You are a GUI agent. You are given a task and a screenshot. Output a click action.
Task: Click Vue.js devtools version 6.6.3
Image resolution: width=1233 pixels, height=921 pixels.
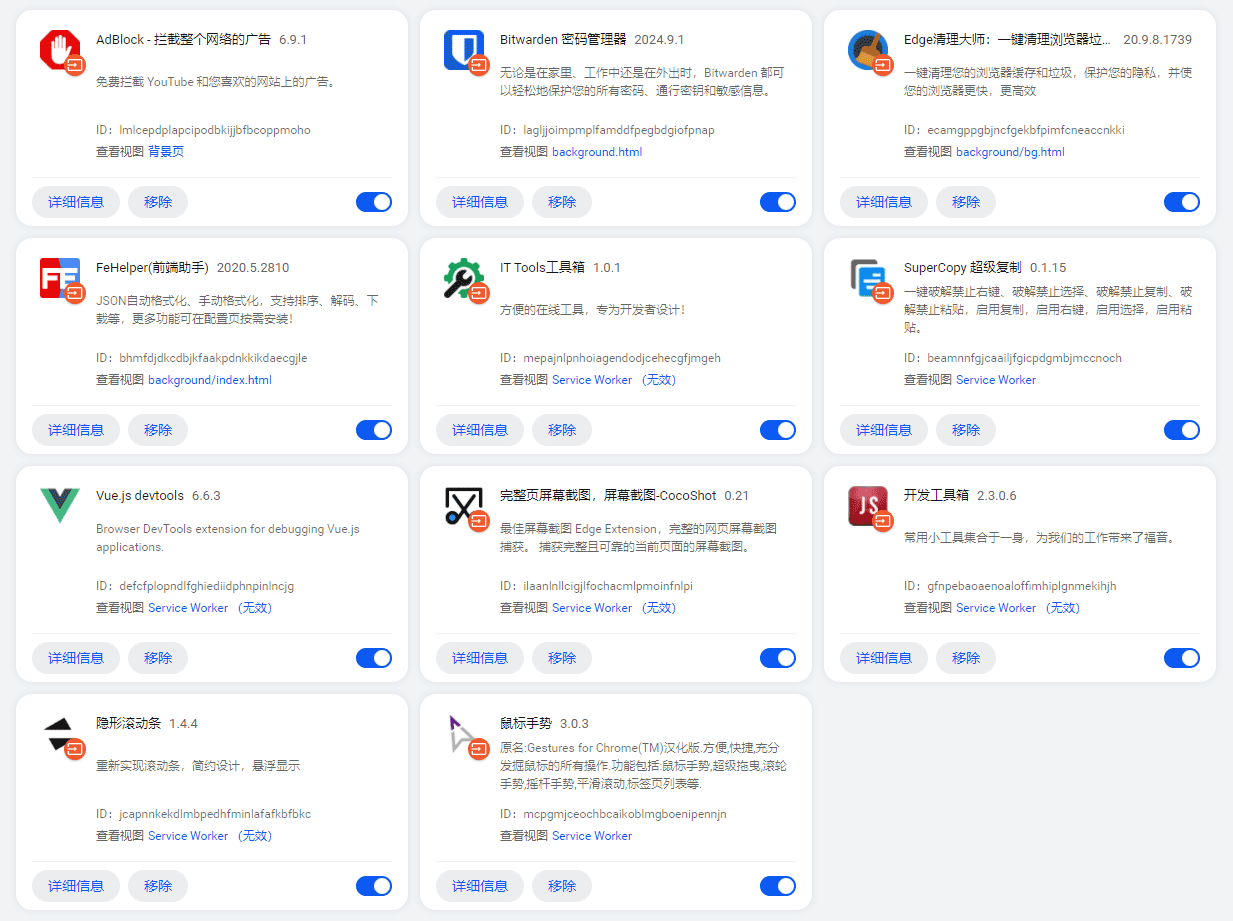[x=206, y=496]
